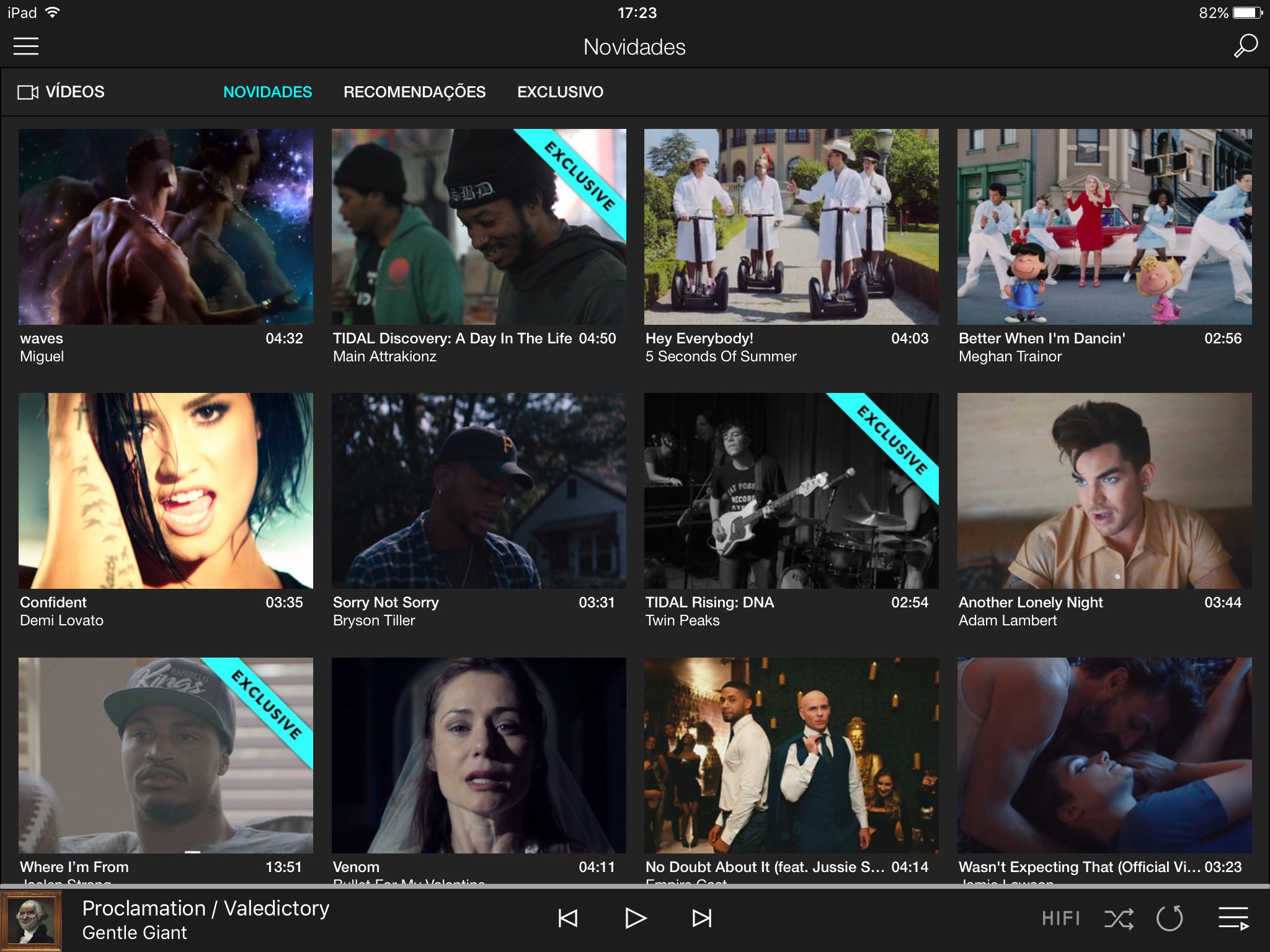Tap Wi-Fi status icon

coord(53,12)
